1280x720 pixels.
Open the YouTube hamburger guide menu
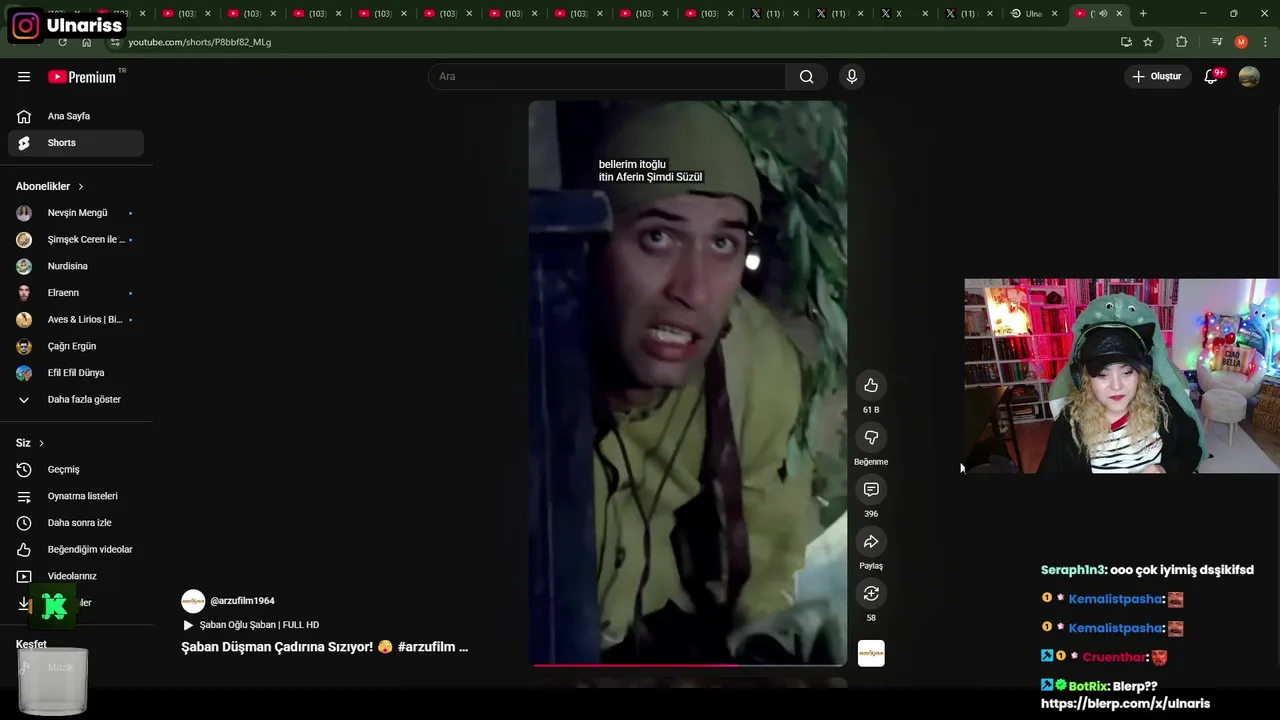pyautogui.click(x=24, y=77)
